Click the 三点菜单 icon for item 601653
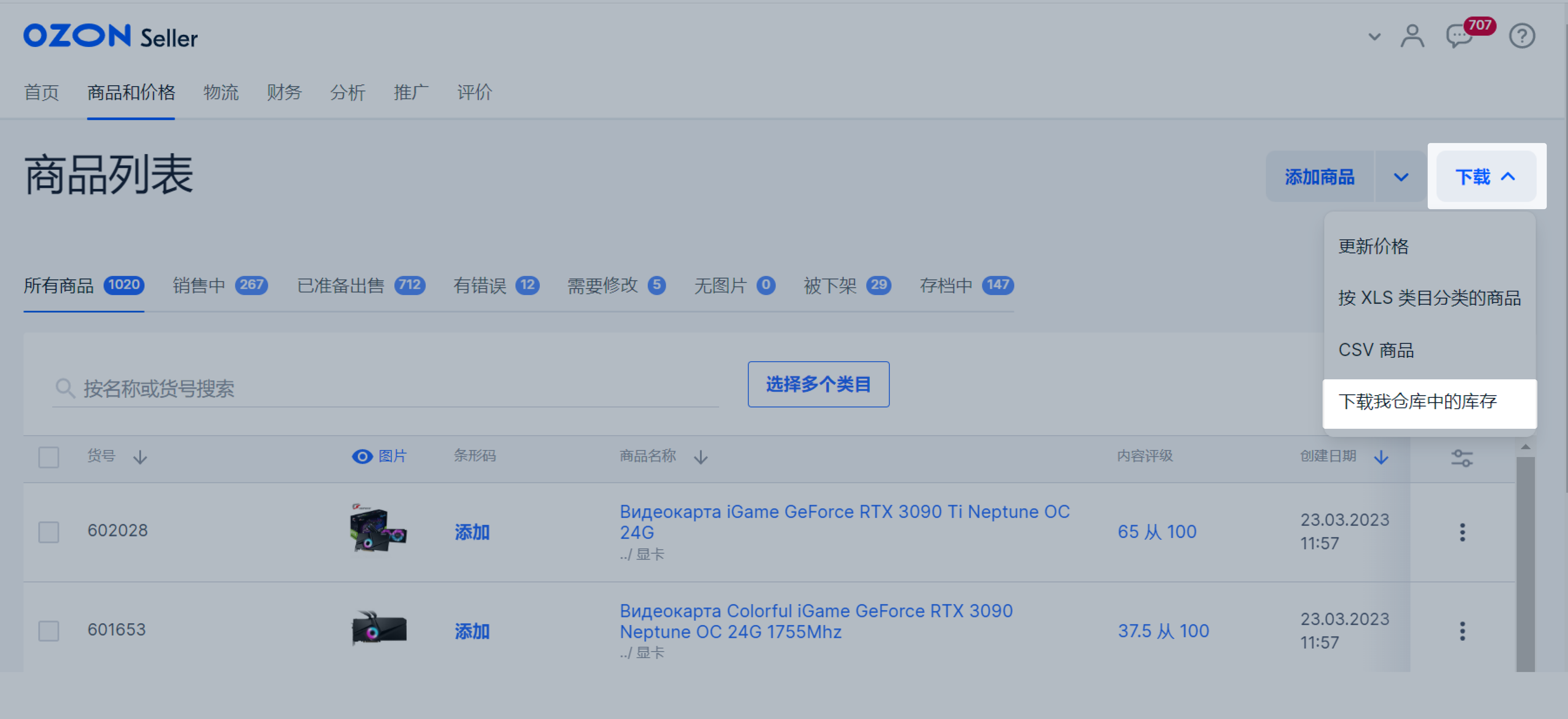1568x719 pixels. click(x=1463, y=630)
